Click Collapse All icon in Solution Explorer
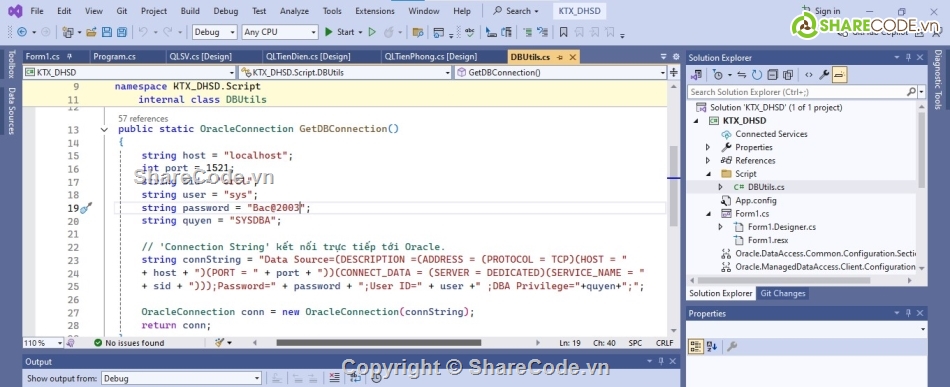The image size is (950, 387). pos(772,75)
